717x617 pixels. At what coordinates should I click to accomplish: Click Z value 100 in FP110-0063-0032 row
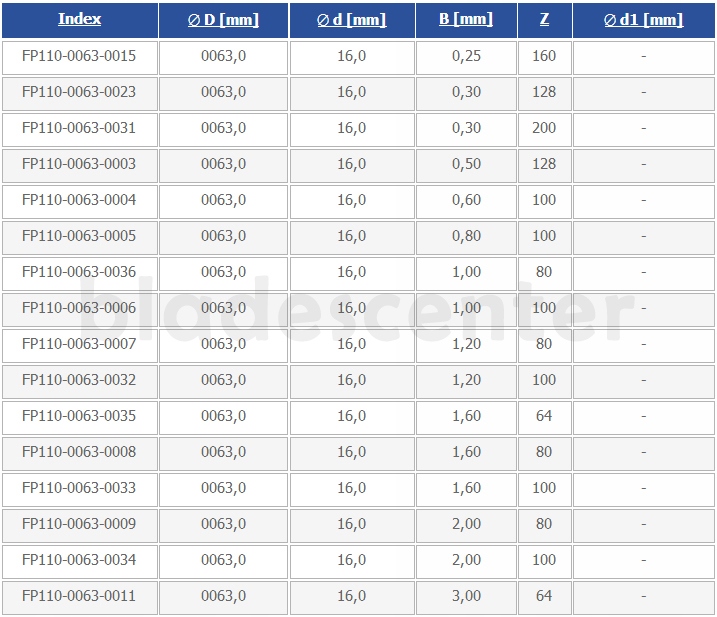coord(545,381)
